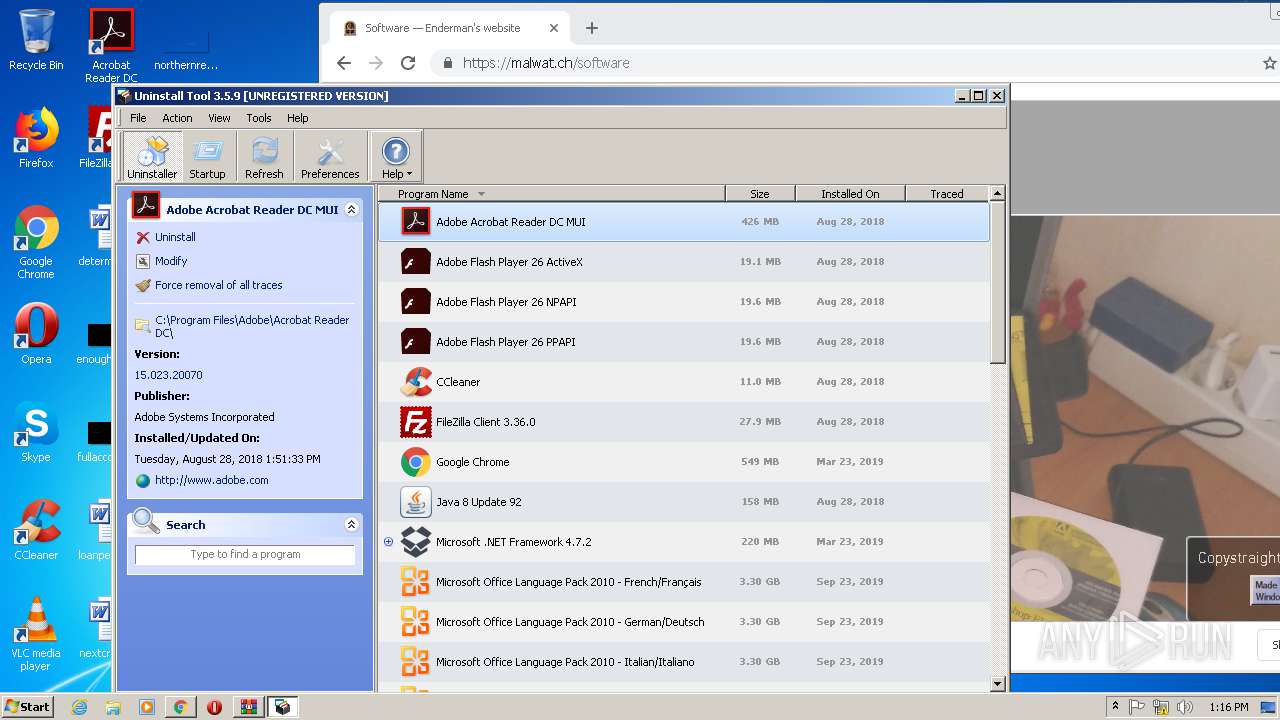This screenshot has height=720, width=1280.
Task: Select Office Language Pack 2010 Italian icon
Action: click(416, 661)
